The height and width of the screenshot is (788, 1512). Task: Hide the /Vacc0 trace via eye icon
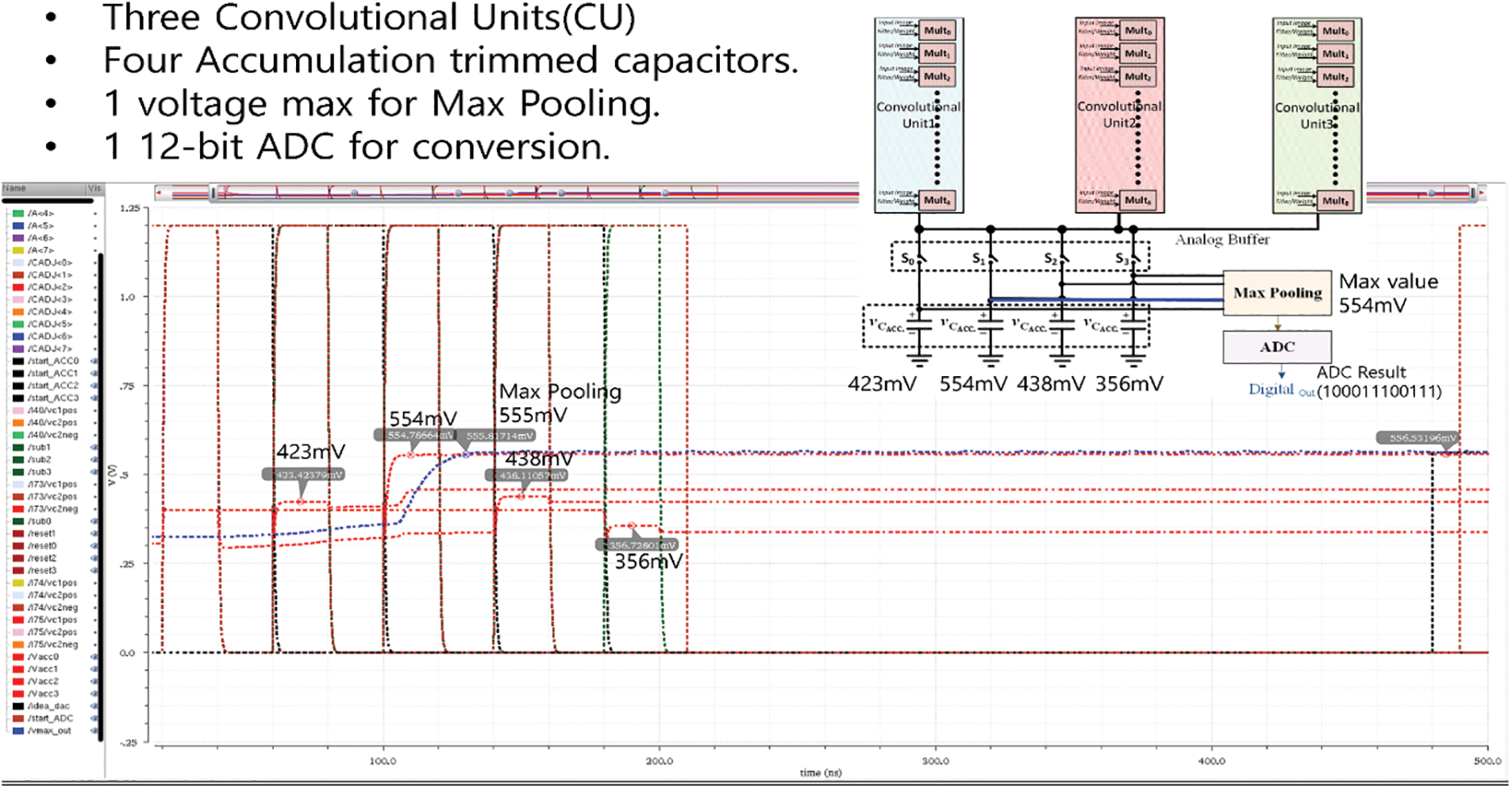click(x=94, y=657)
